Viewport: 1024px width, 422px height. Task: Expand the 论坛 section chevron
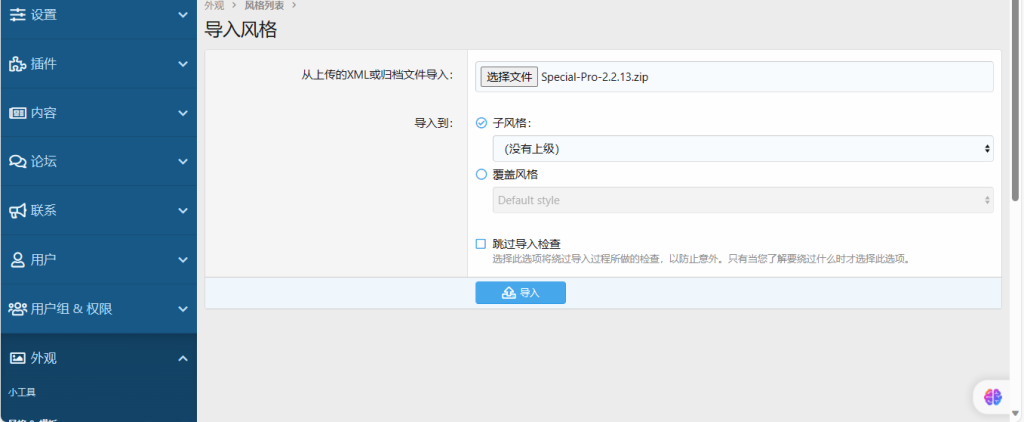tap(182, 161)
